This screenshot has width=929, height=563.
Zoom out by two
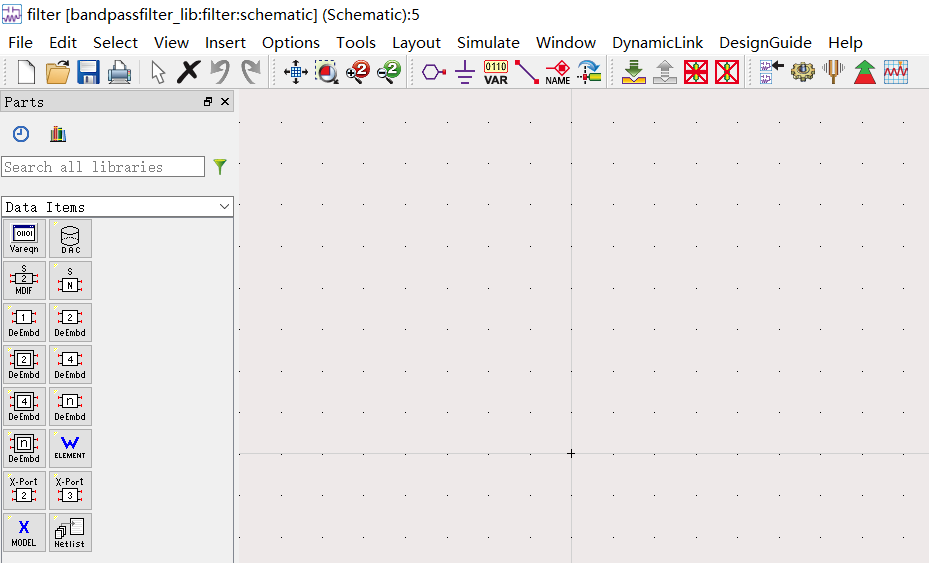[x=389, y=72]
